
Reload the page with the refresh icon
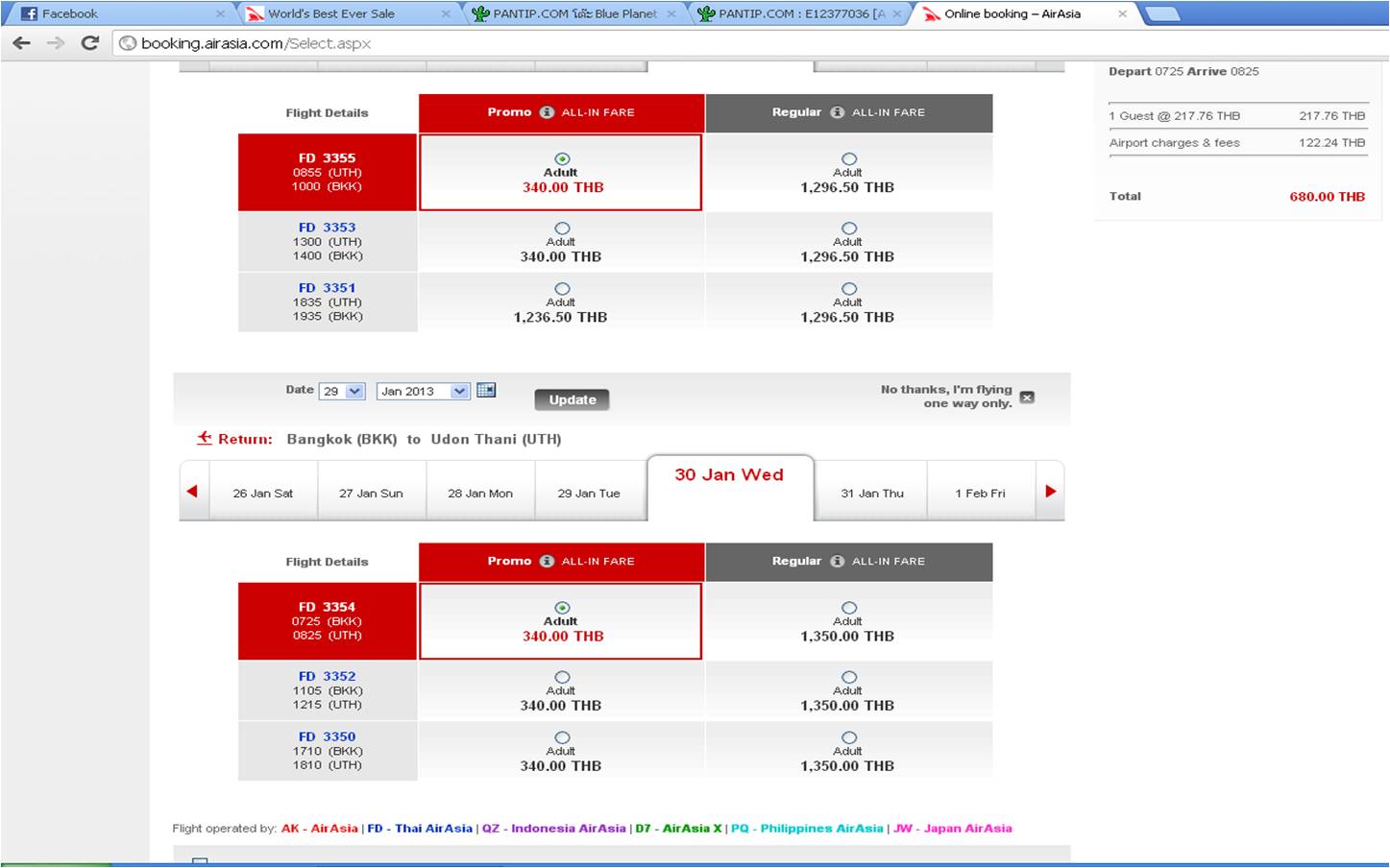click(90, 43)
